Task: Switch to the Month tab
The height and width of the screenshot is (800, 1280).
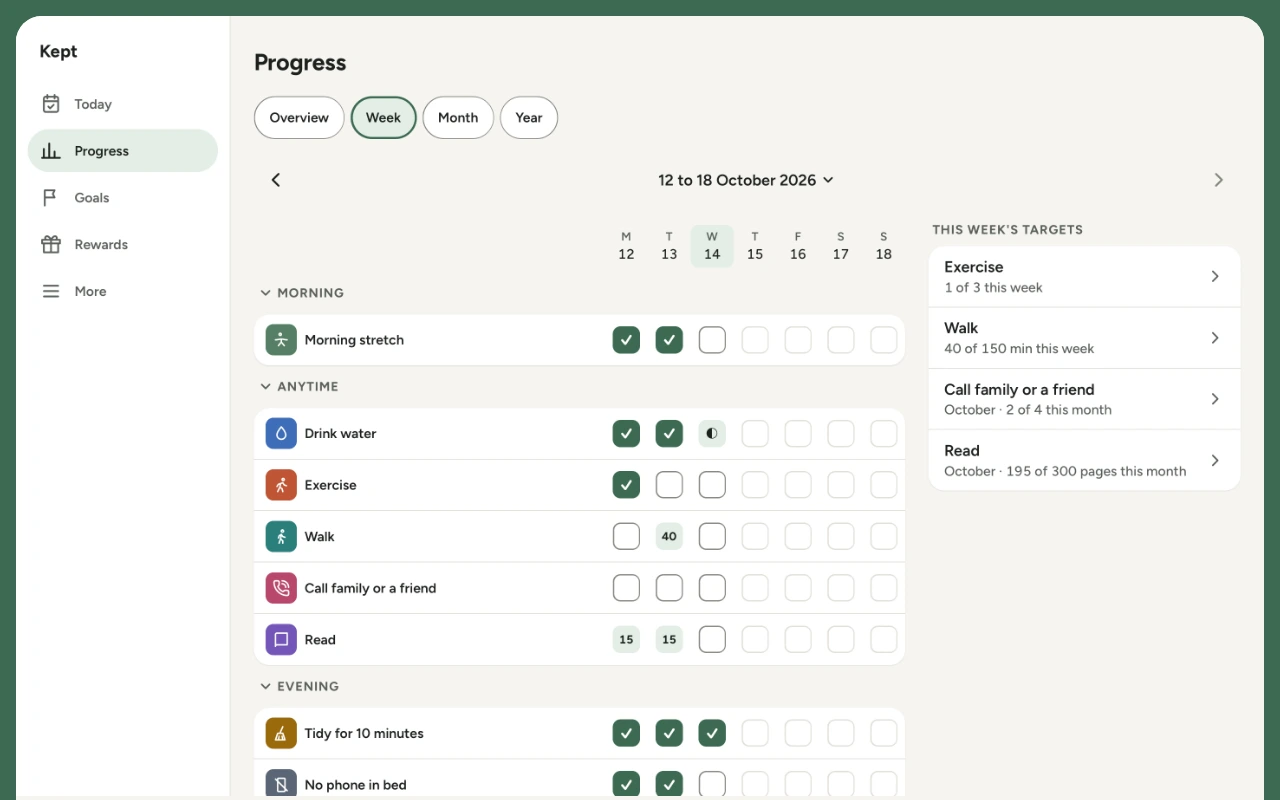Action: click(458, 117)
